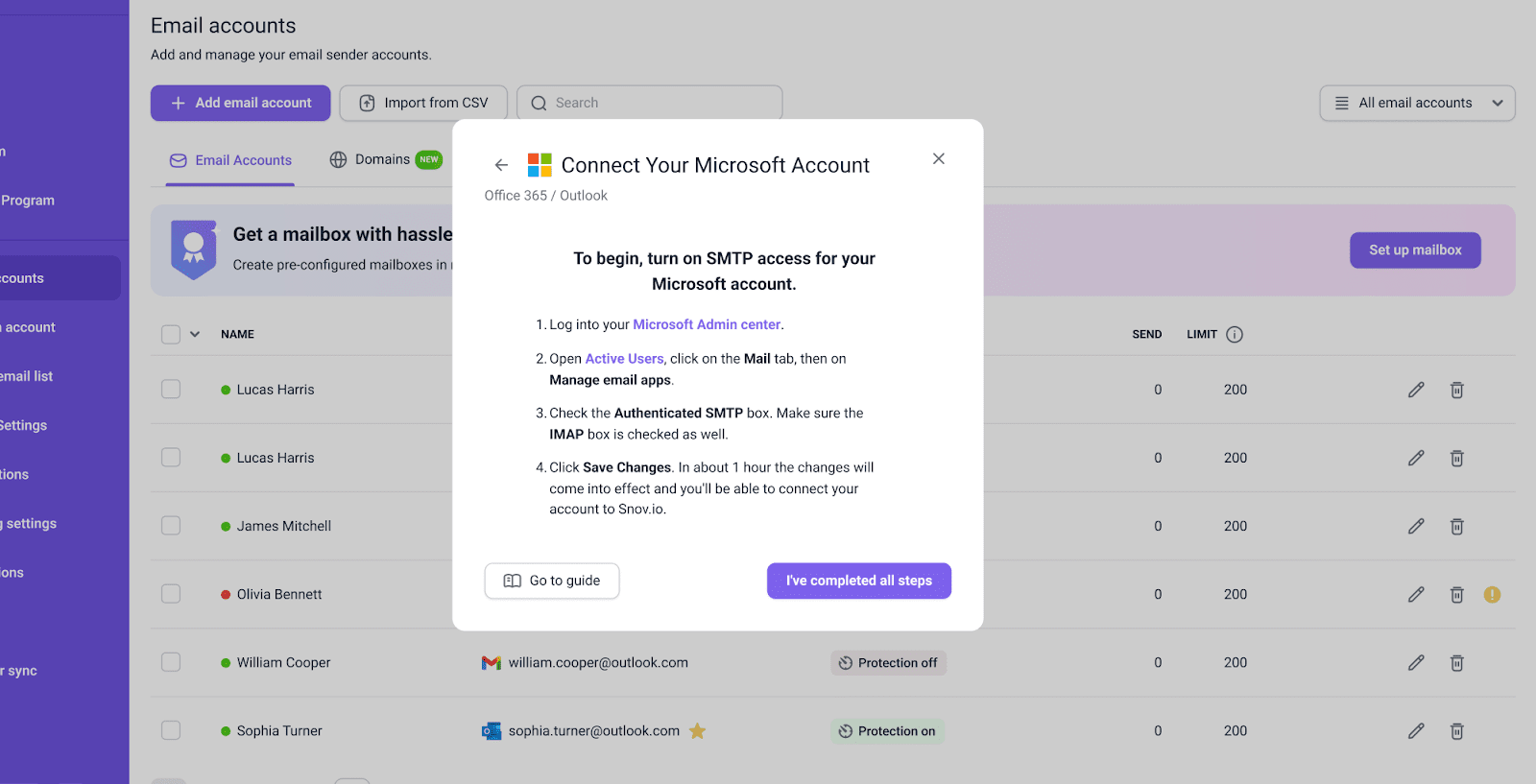Close the Connect Your Microsoft Account dialog
Image resolution: width=1536 pixels, height=784 pixels.
click(x=938, y=158)
